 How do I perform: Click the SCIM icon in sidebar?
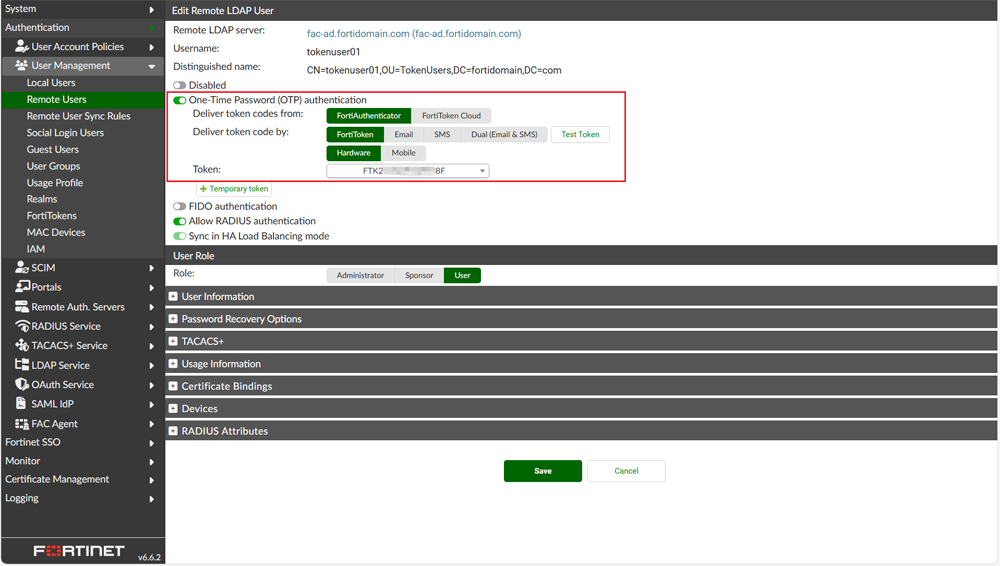click(x=21, y=268)
